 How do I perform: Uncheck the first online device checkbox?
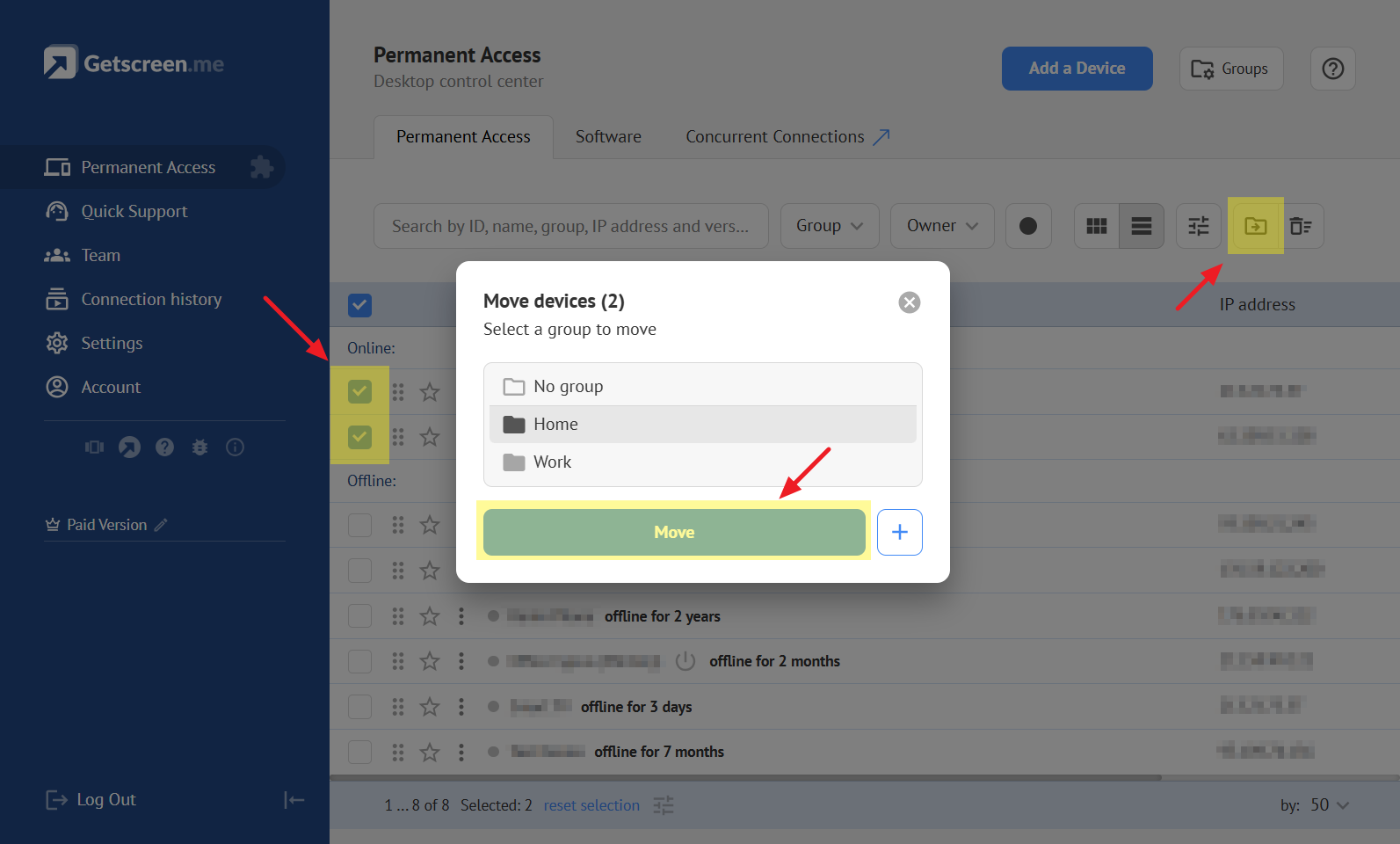coord(359,391)
